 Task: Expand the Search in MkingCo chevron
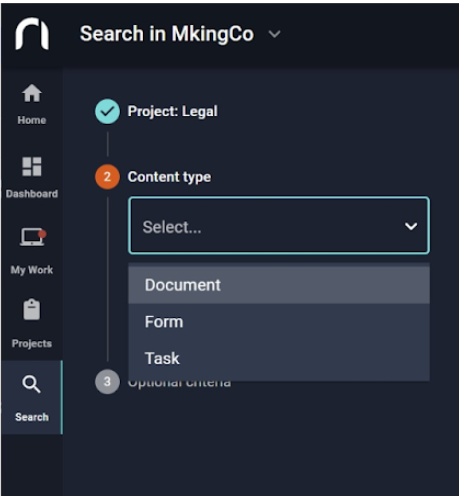point(275,34)
